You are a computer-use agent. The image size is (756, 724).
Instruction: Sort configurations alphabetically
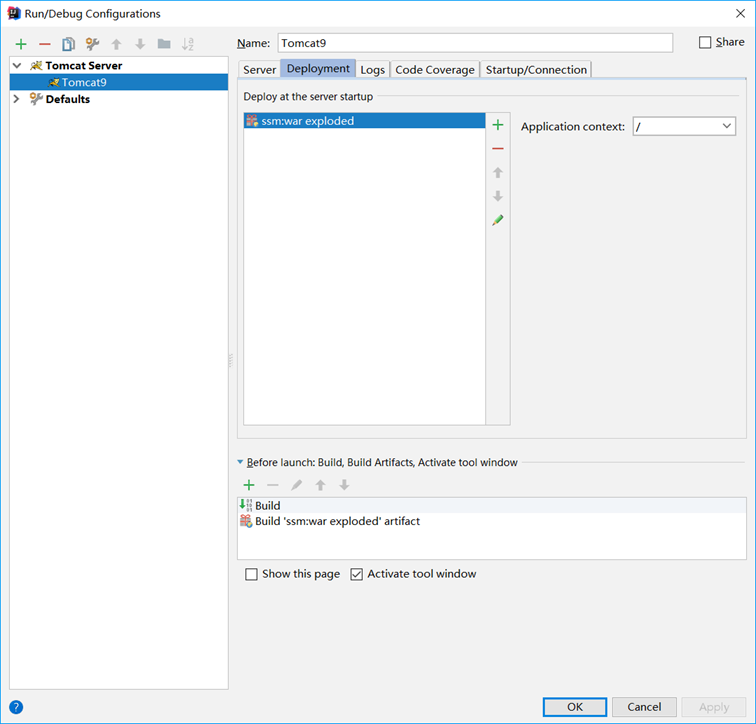(188, 44)
